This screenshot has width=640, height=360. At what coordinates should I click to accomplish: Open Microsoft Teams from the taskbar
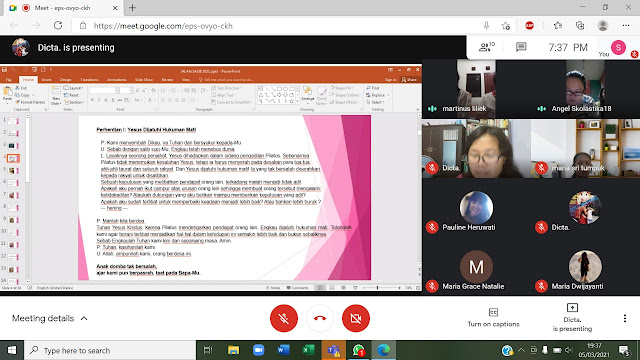[x=333, y=350]
